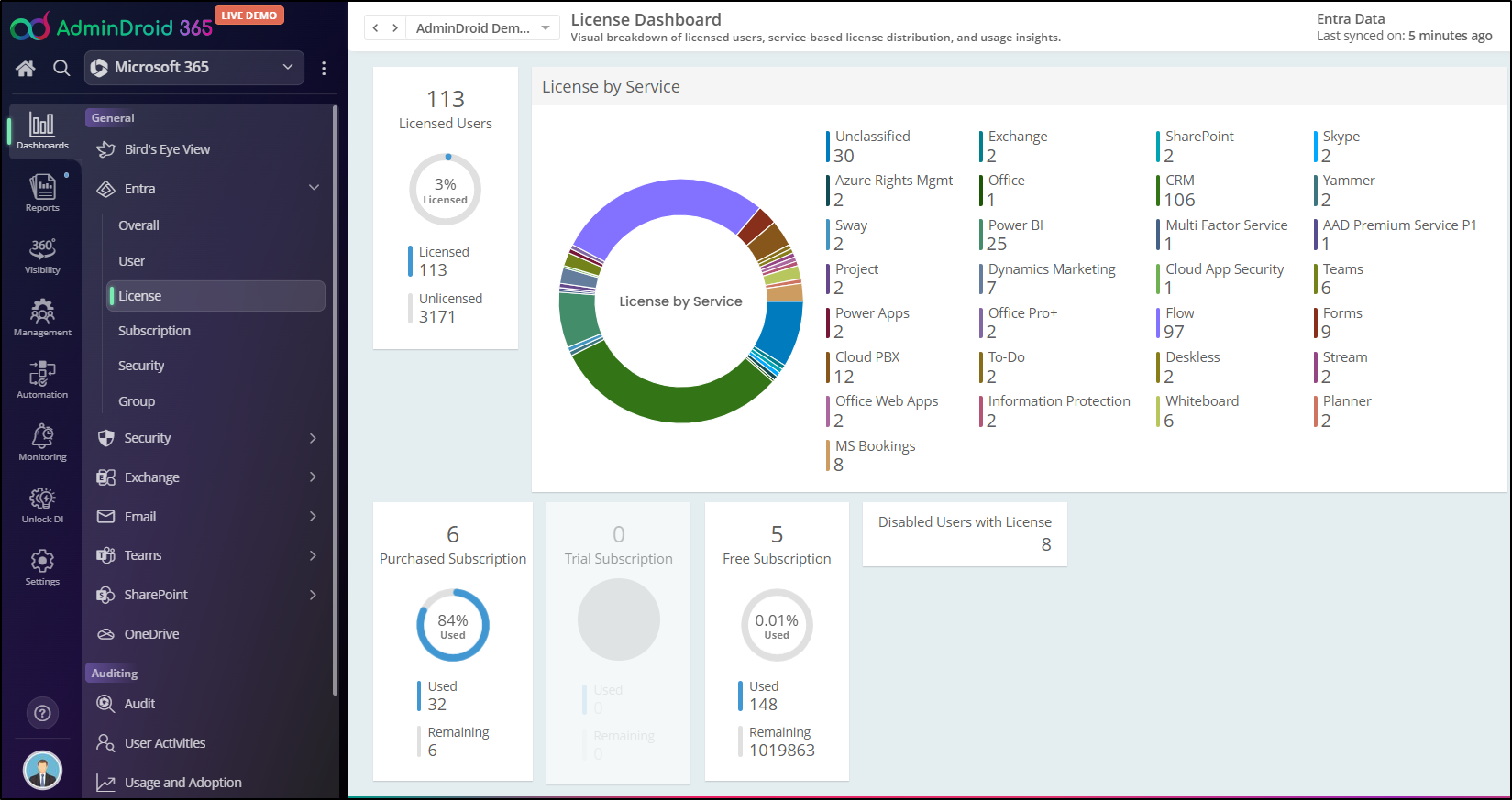Viewport: 1512px width, 800px height.
Task: Expand the Security section chevron
Action: (x=313, y=438)
